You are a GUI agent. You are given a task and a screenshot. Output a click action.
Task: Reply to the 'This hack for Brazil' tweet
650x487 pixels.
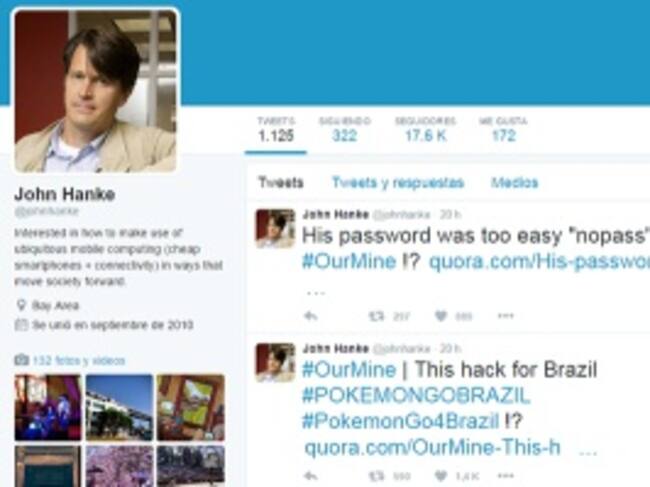[x=311, y=476]
